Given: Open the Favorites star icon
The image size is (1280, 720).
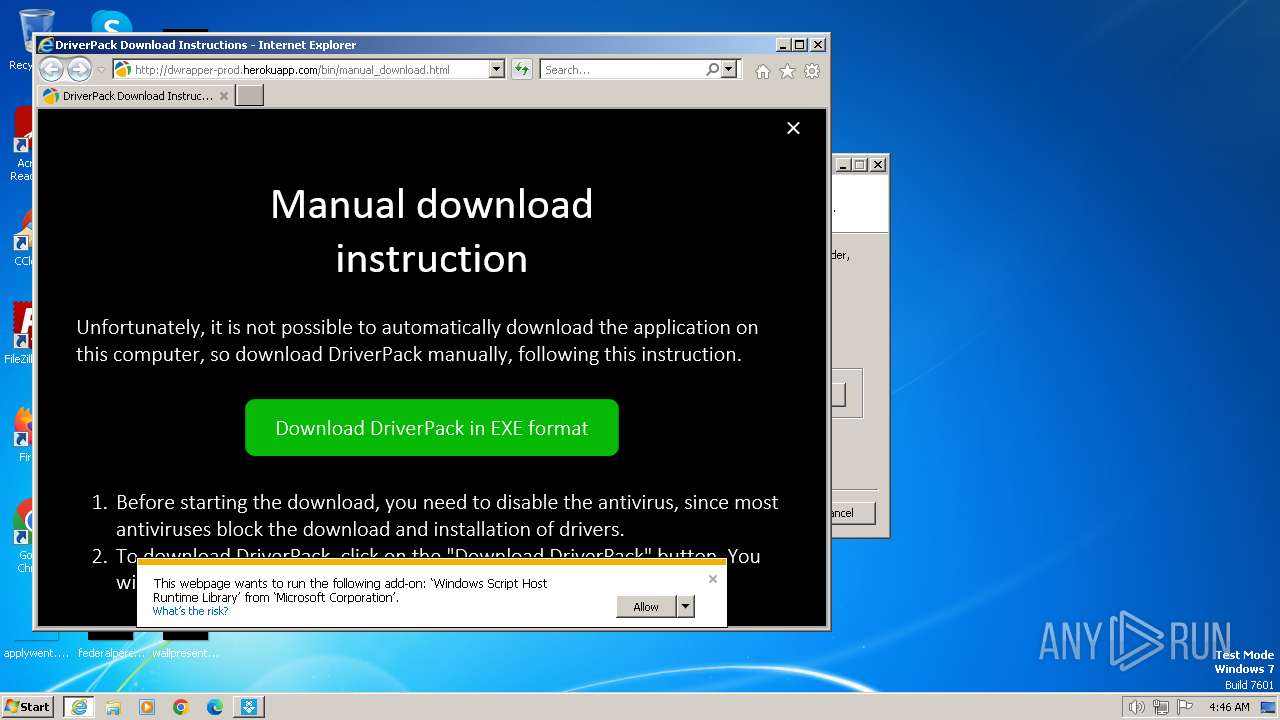Looking at the screenshot, I should [x=787, y=71].
